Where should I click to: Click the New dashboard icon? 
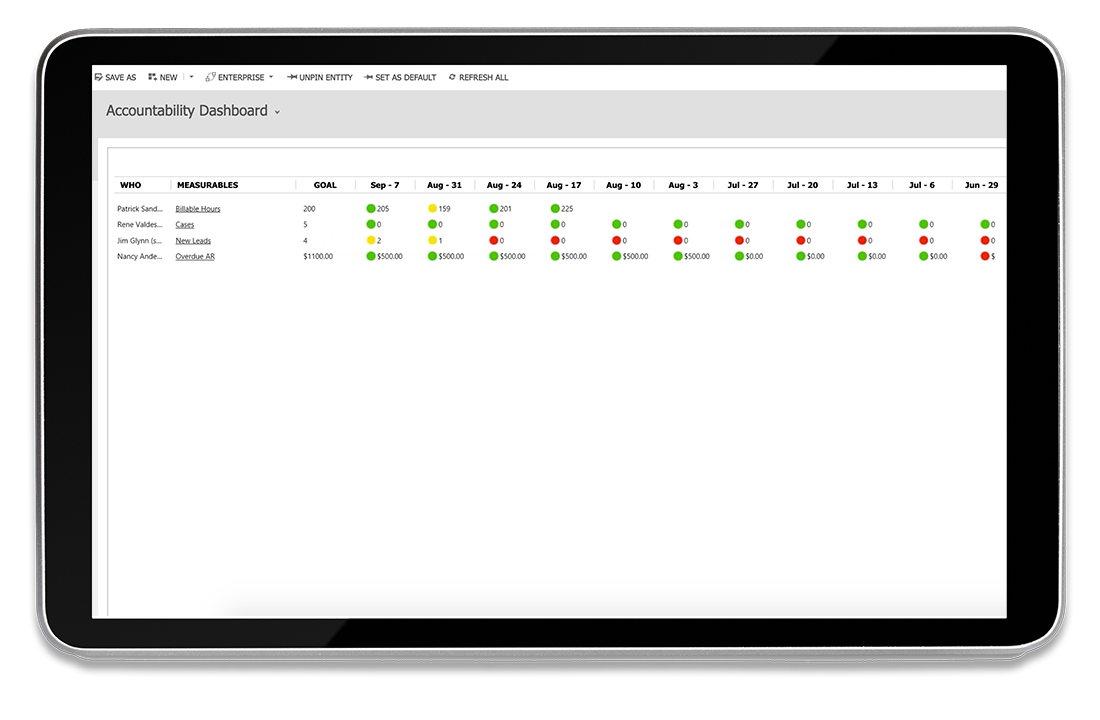coord(152,77)
